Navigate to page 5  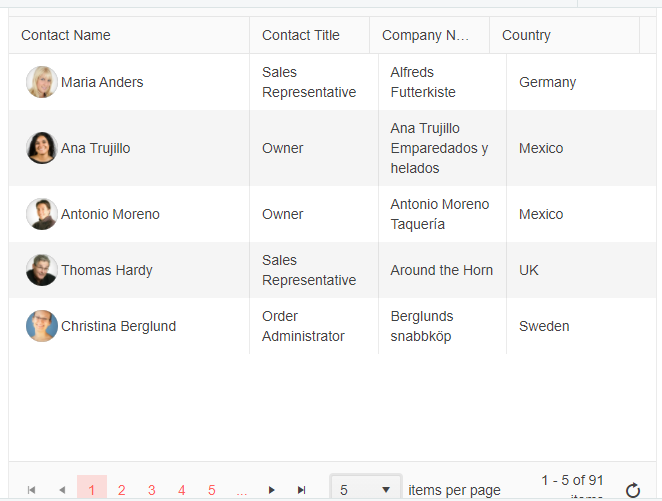tap(212, 490)
